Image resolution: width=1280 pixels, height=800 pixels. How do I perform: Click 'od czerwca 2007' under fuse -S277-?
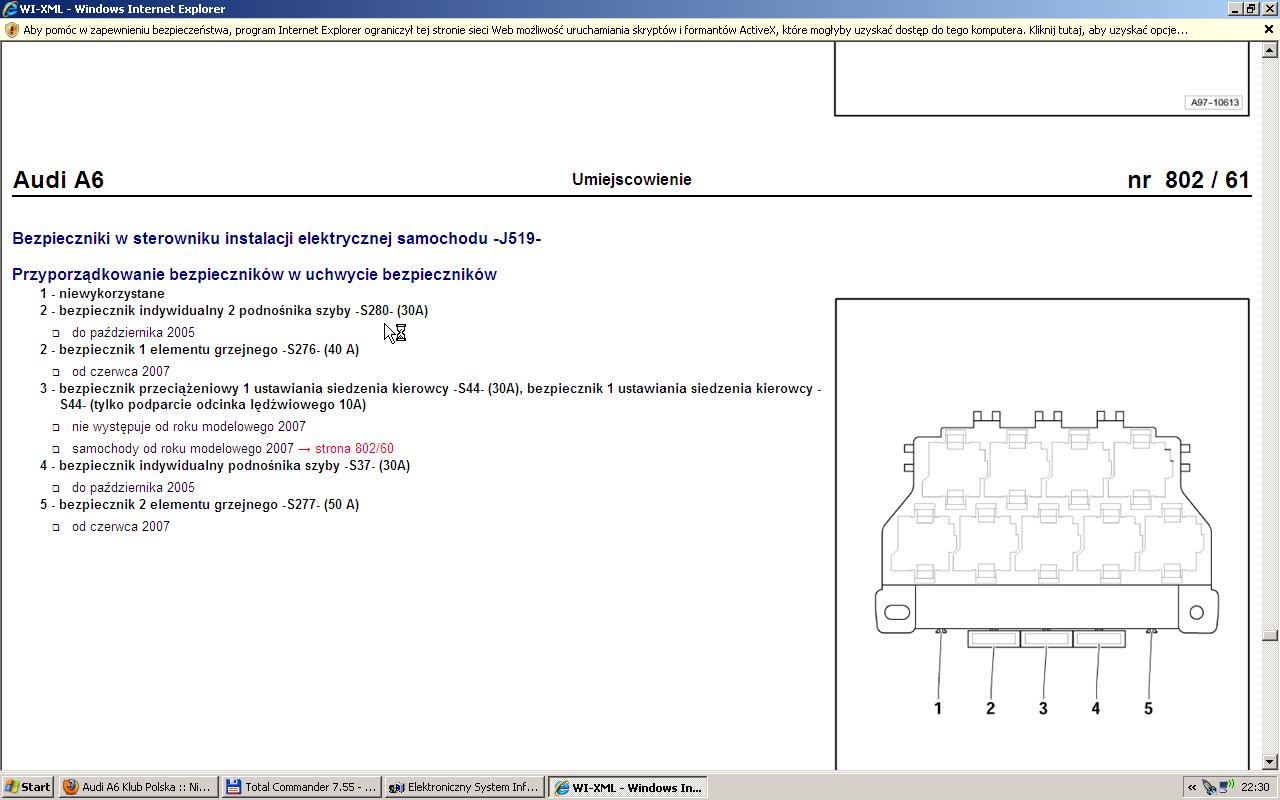pos(121,527)
